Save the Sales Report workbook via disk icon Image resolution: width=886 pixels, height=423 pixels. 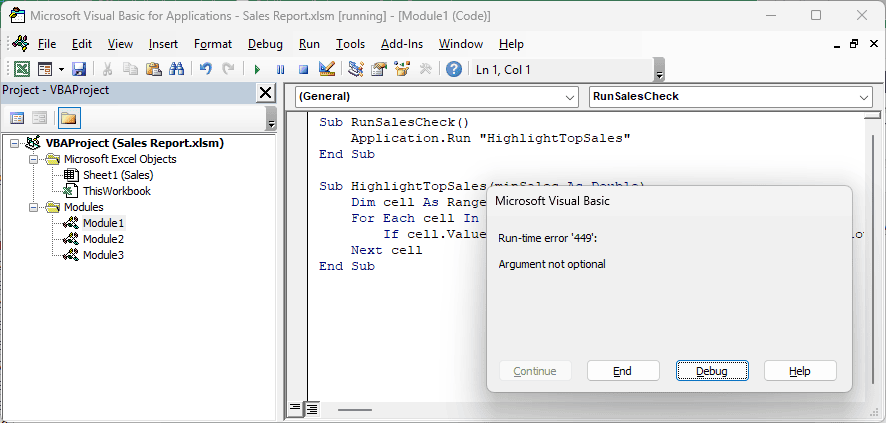[x=79, y=69]
